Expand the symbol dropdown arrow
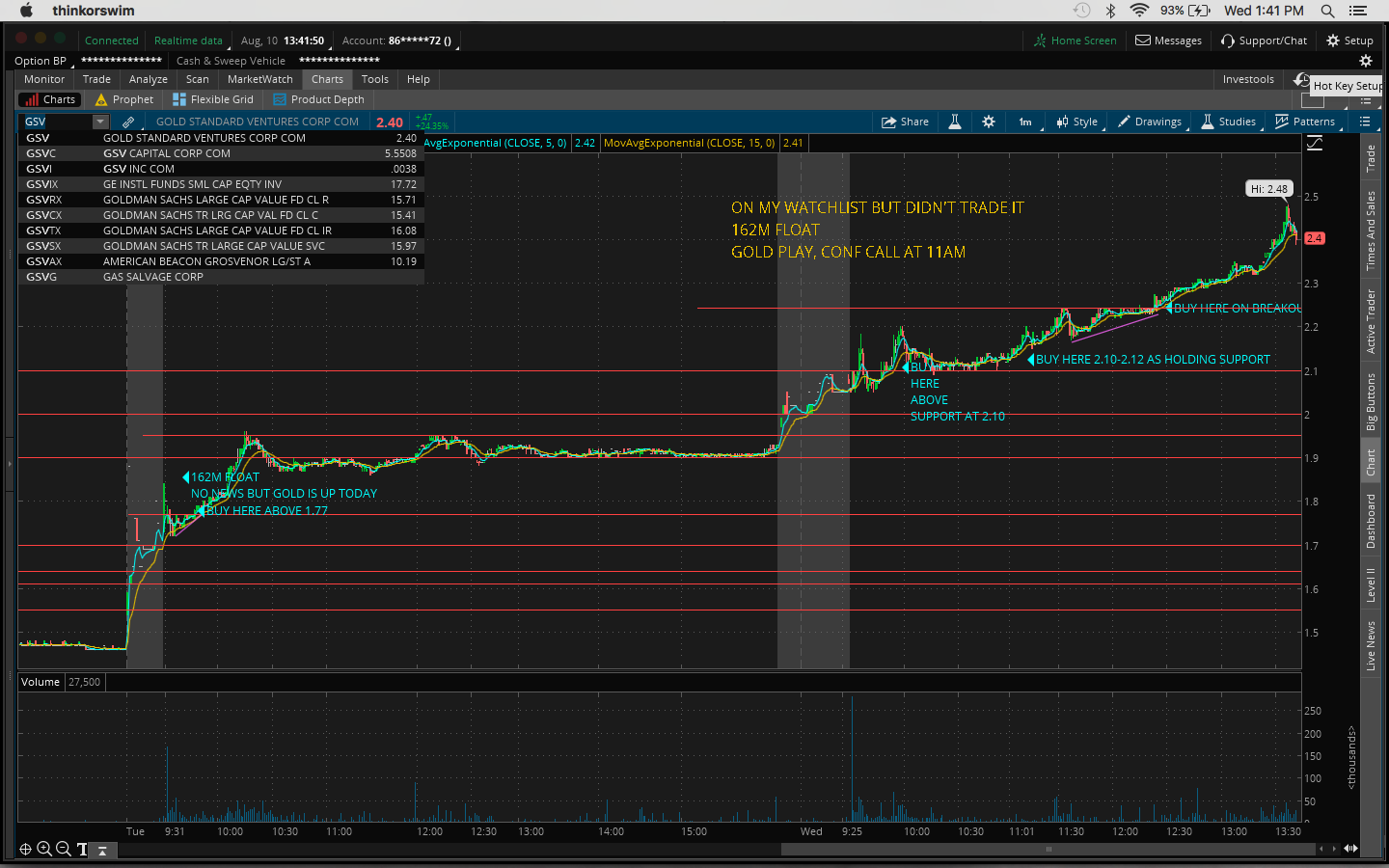Image resolution: width=1389 pixels, height=868 pixels. 100,122
